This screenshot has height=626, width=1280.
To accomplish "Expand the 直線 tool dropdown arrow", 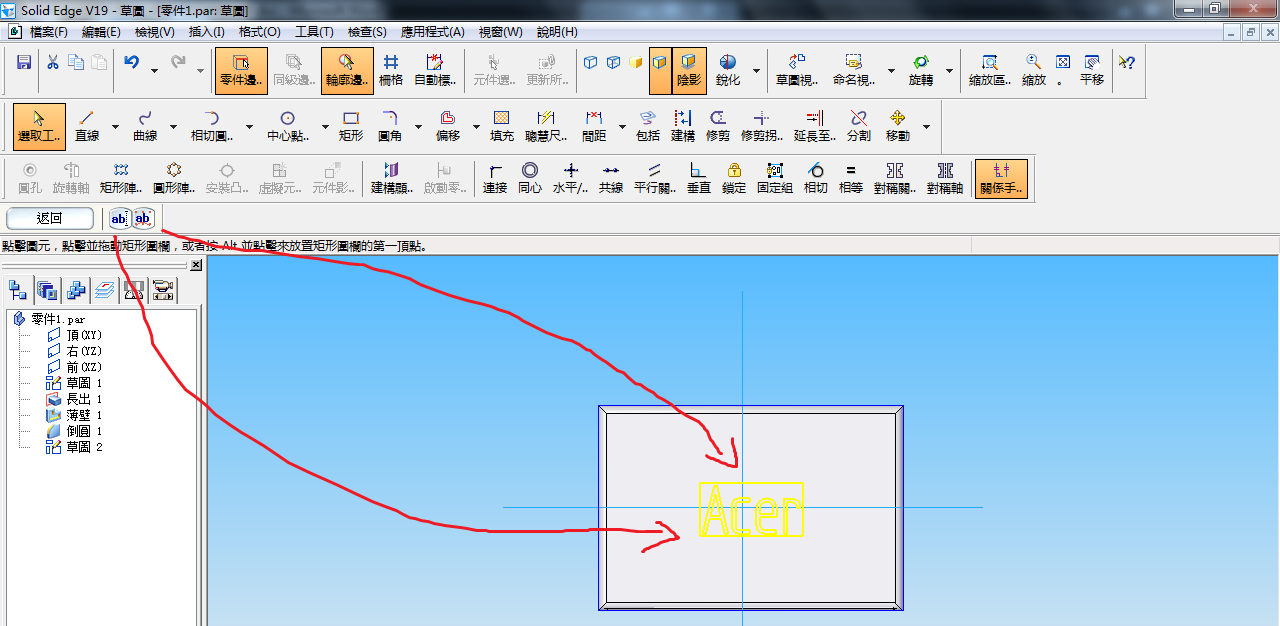I will coord(115,127).
